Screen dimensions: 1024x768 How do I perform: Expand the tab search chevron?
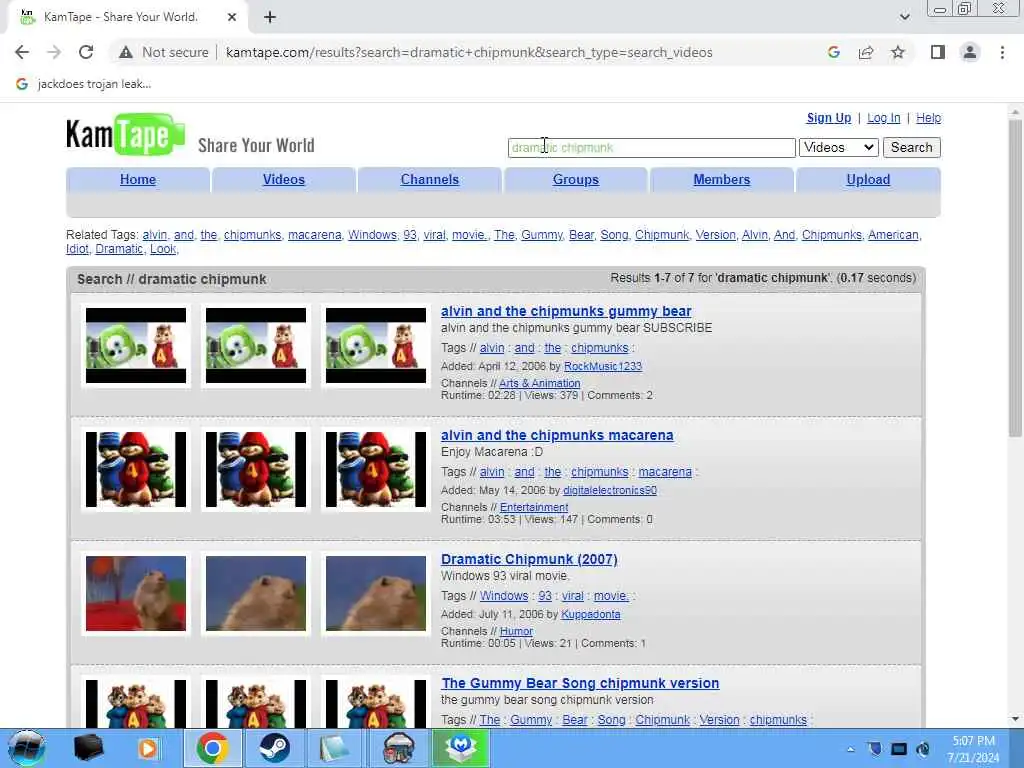(x=904, y=17)
